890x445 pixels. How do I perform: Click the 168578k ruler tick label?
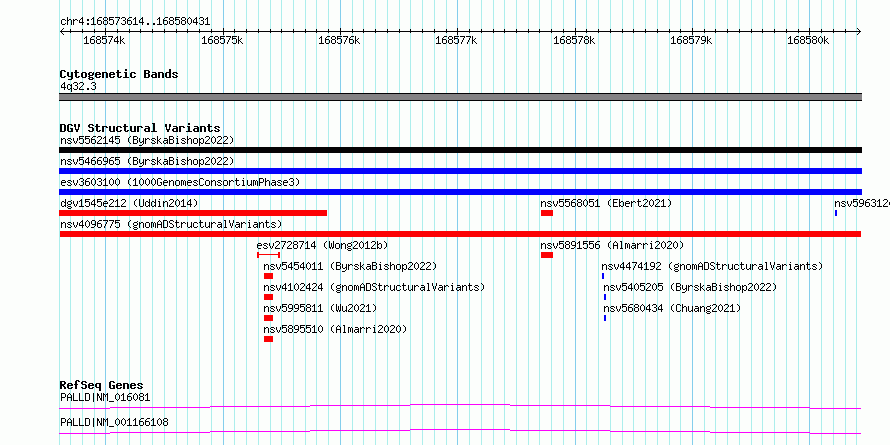coord(574,40)
